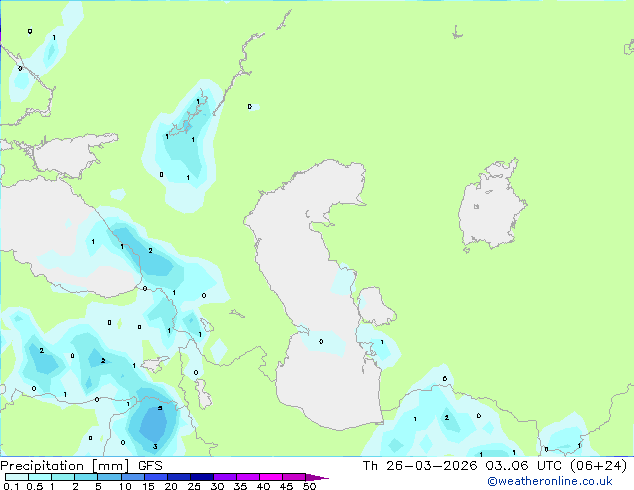Screen dimensions: 634x490
Task: Click the '45' legend value label
Action: 286,486
